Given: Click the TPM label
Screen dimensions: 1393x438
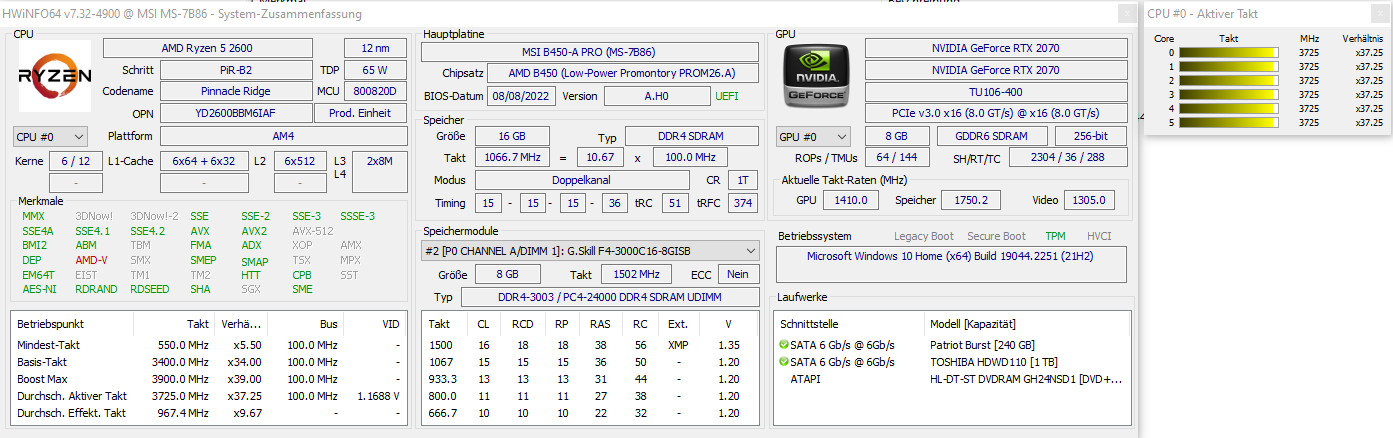Looking at the screenshot, I should tap(1055, 236).
